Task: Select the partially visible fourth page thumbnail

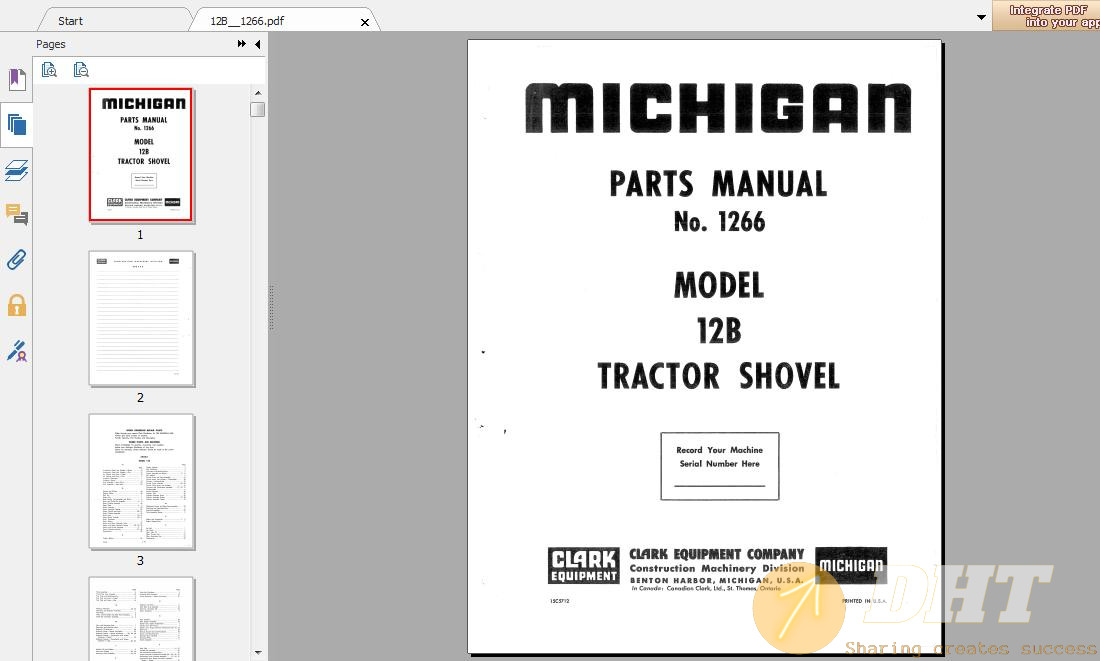Action: tap(141, 619)
